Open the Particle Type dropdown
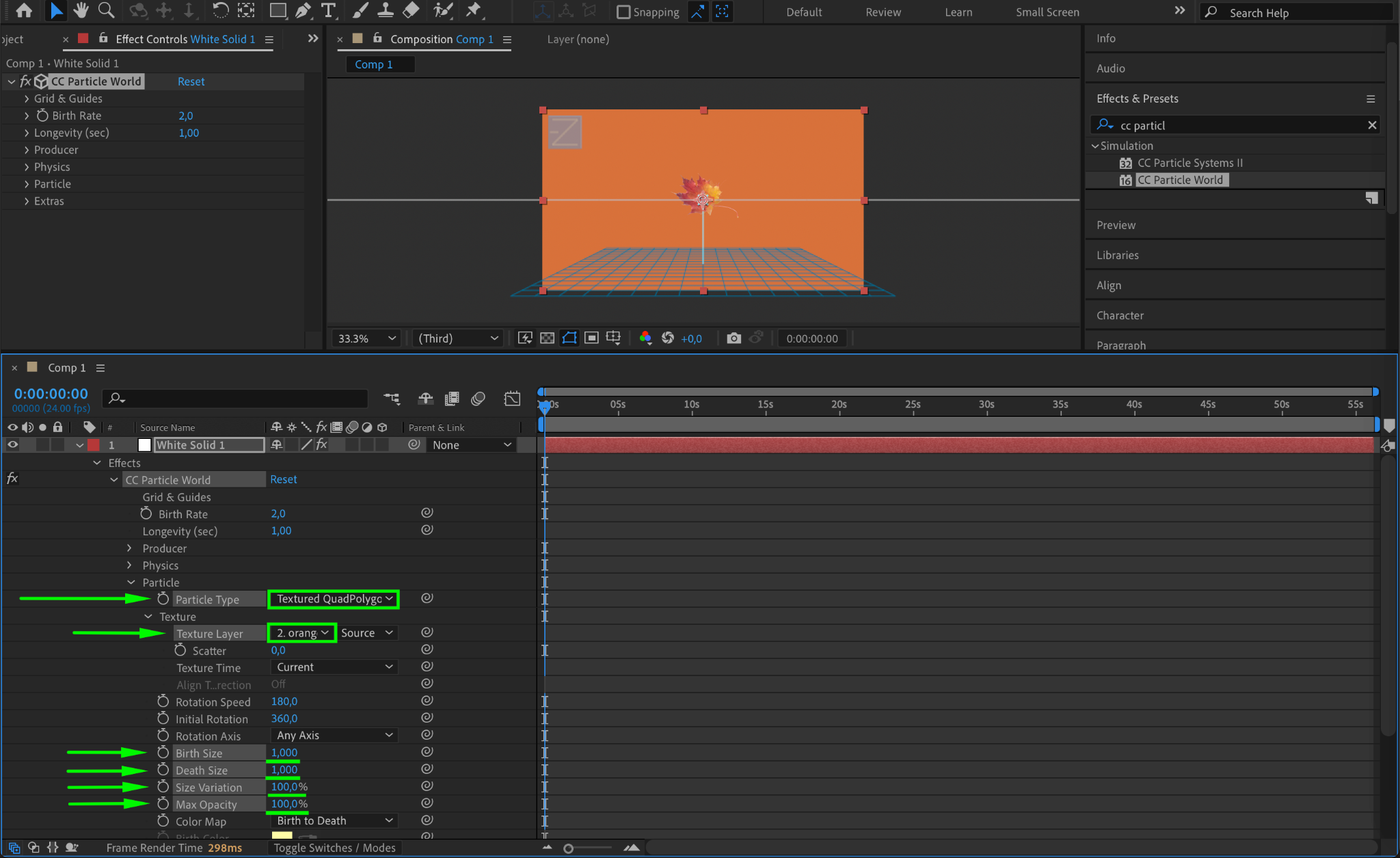1400x858 pixels. click(334, 599)
